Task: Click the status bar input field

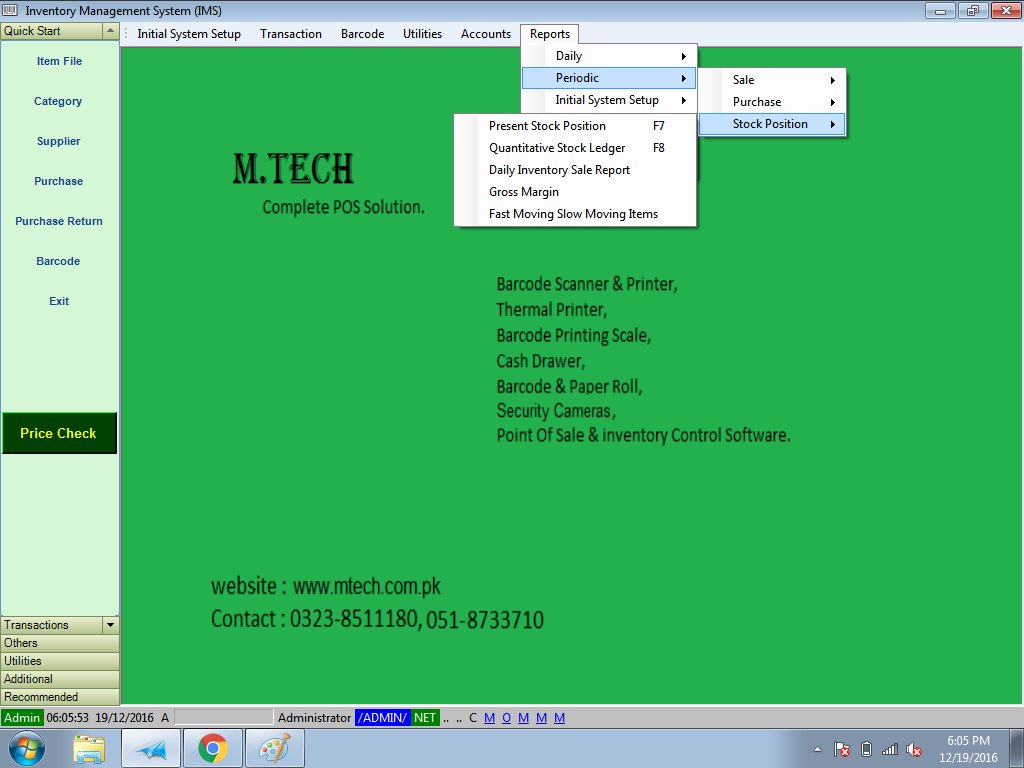Action: point(223,718)
